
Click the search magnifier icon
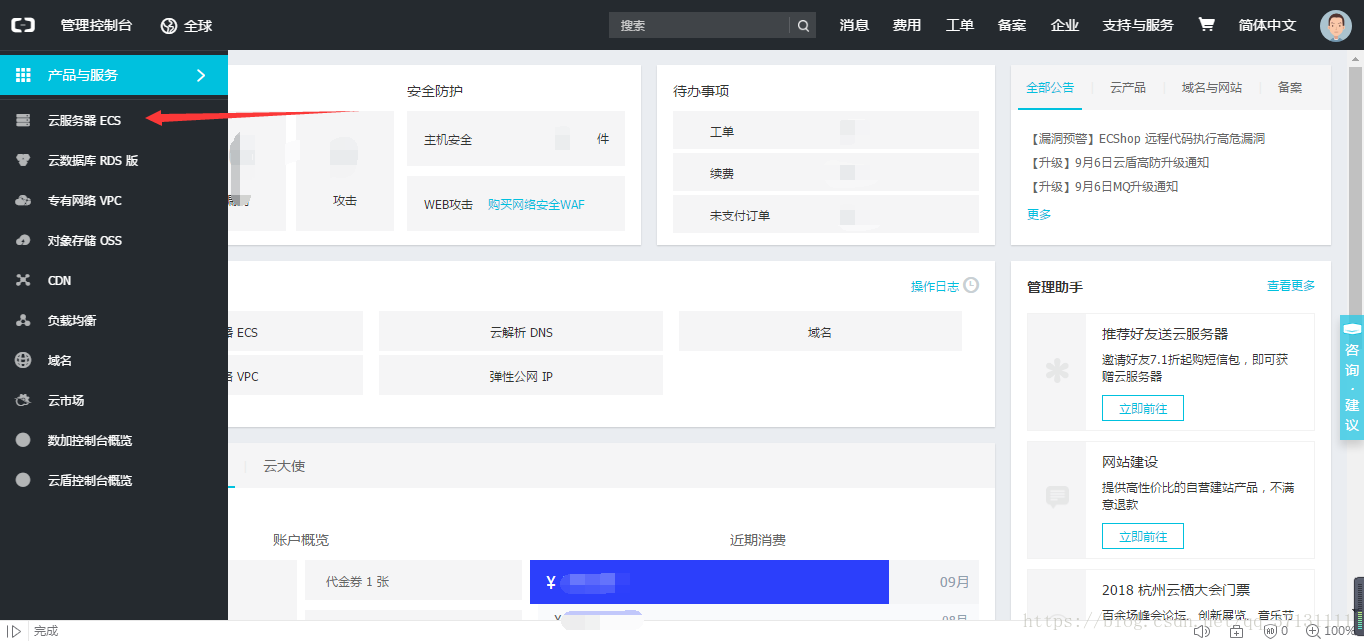point(803,25)
